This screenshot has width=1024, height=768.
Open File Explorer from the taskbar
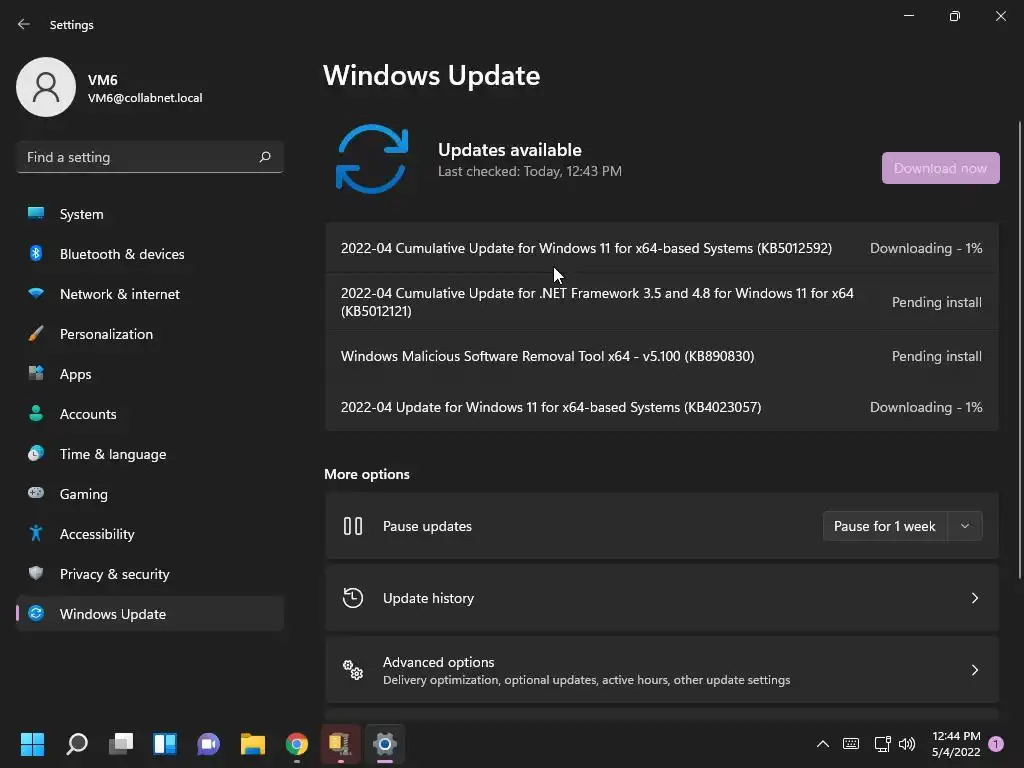coord(253,744)
